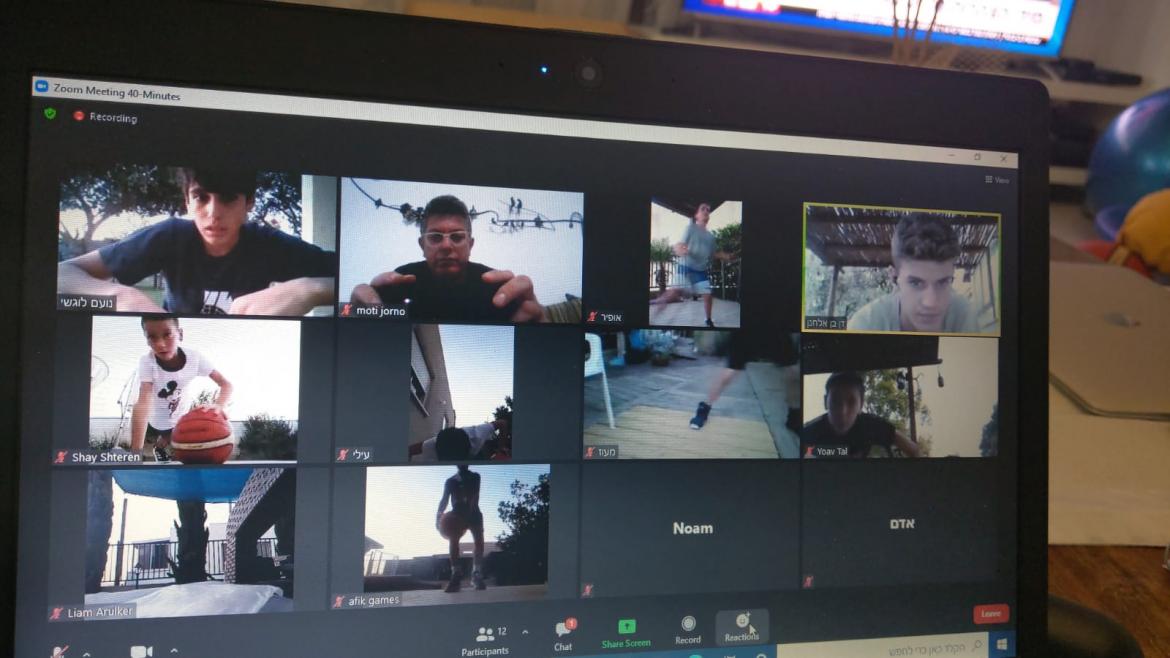
Task: Click the green shield encryption icon
Action: (50, 113)
